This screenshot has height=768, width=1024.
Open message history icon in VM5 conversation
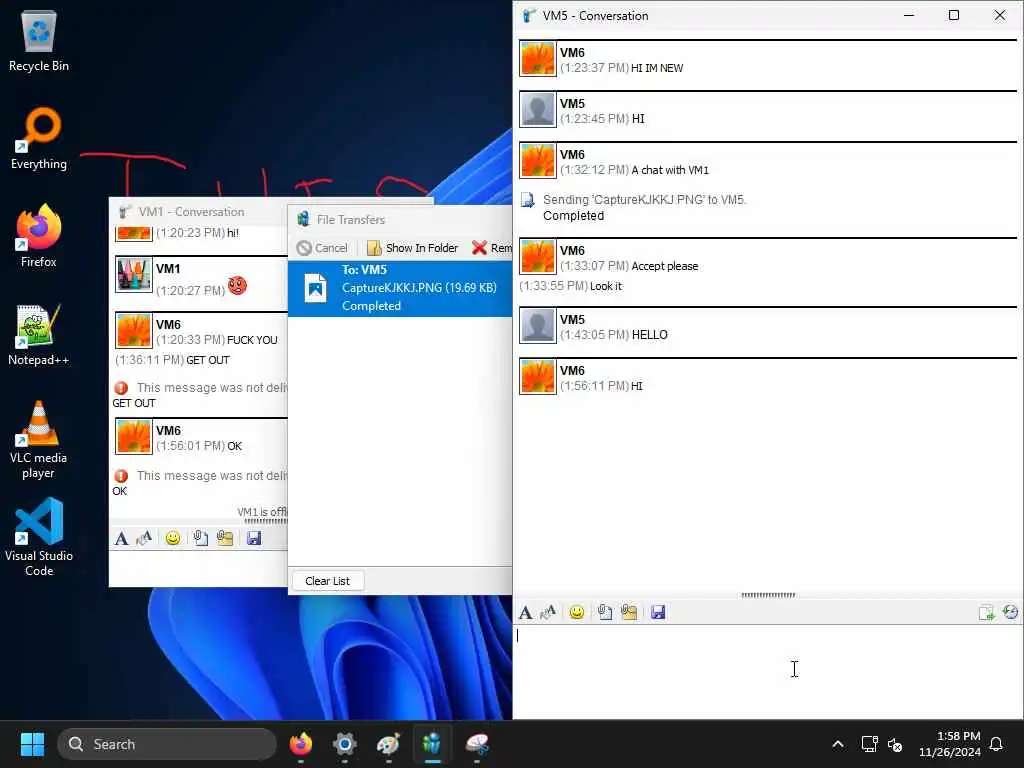[x=1010, y=613]
